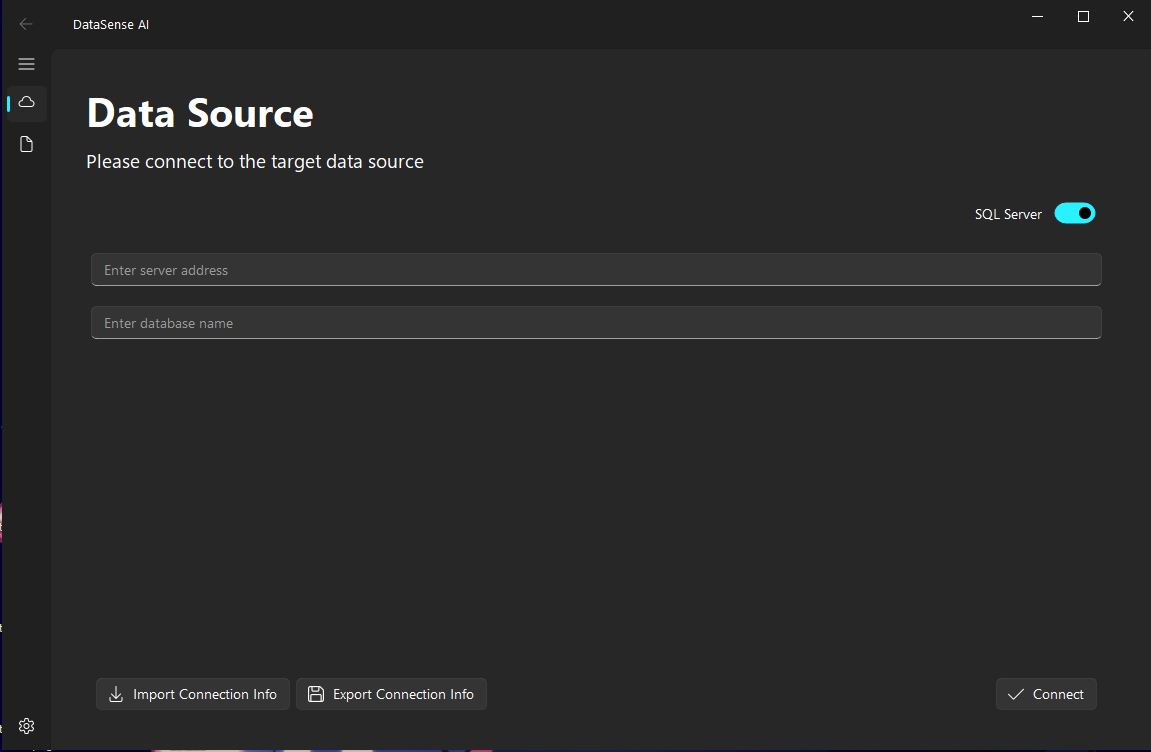Close the DataSense AI window
The width and height of the screenshot is (1151, 752).
[1128, 17]
